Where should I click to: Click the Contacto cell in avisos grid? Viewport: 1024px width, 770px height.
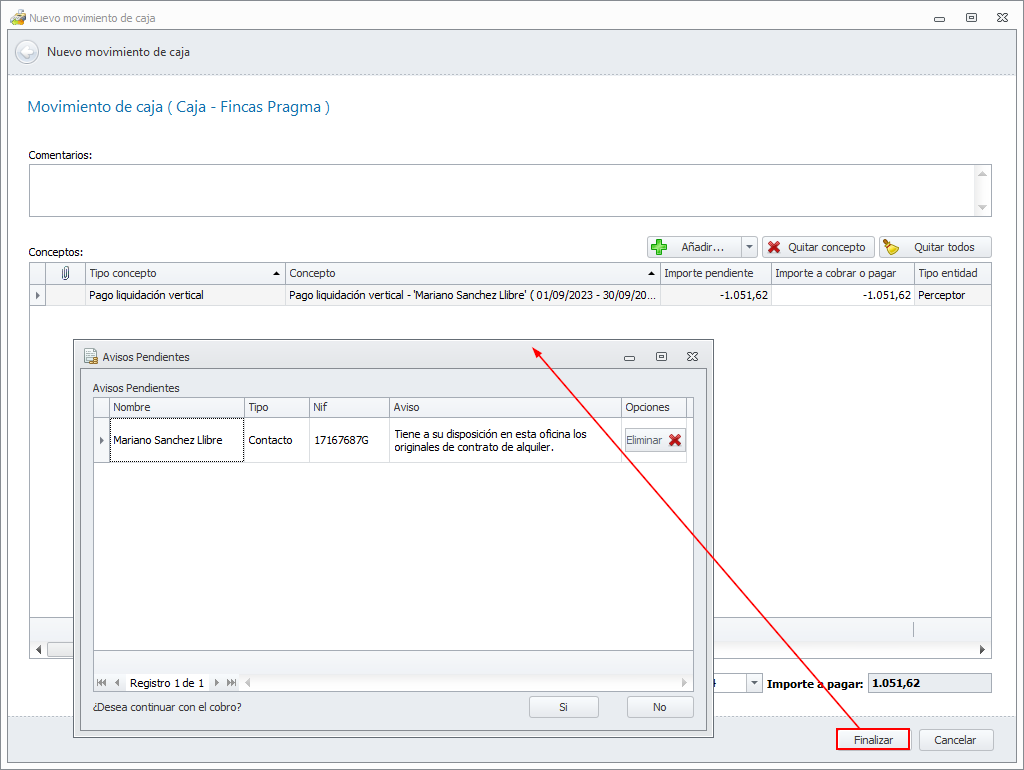[x=276, y=440]
